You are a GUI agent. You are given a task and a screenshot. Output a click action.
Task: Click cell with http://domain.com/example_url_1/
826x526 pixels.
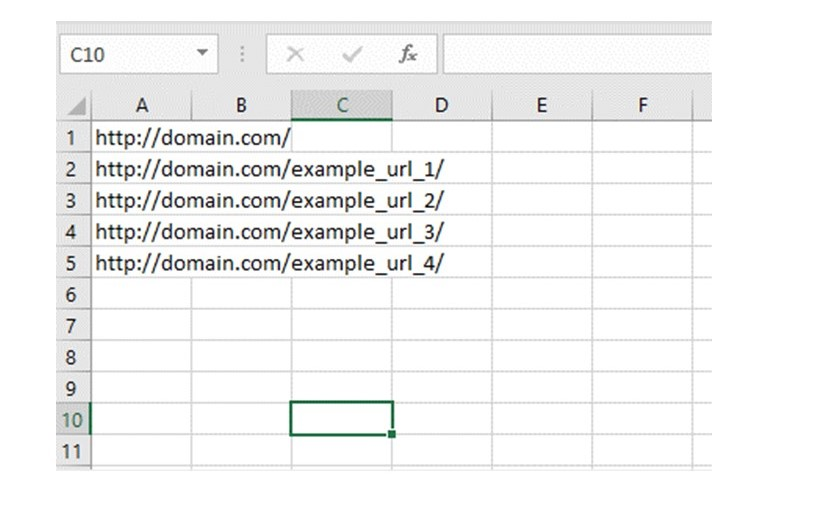pyautogui.click(x=142, y=169)
